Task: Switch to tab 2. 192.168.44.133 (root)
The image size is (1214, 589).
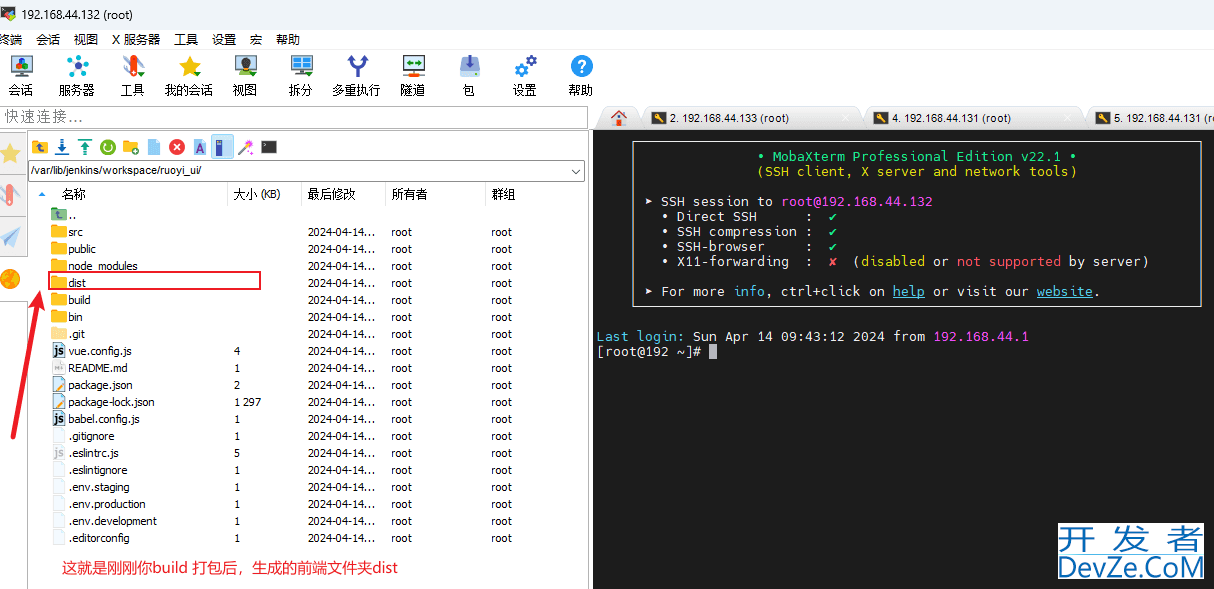Action: (750, 118)
